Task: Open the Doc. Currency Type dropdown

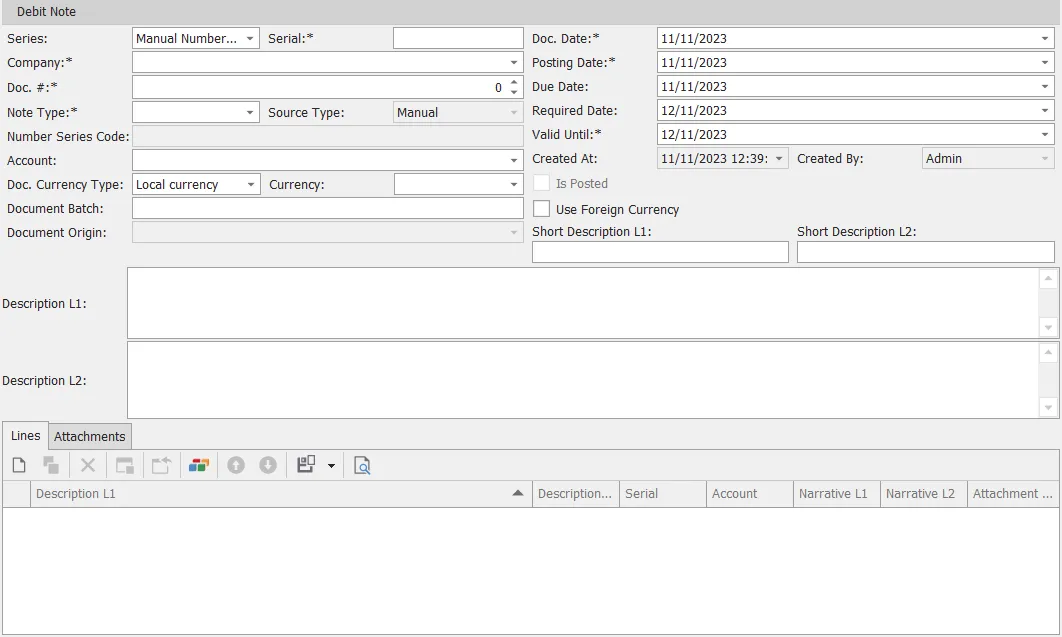Action: [249, 184]
